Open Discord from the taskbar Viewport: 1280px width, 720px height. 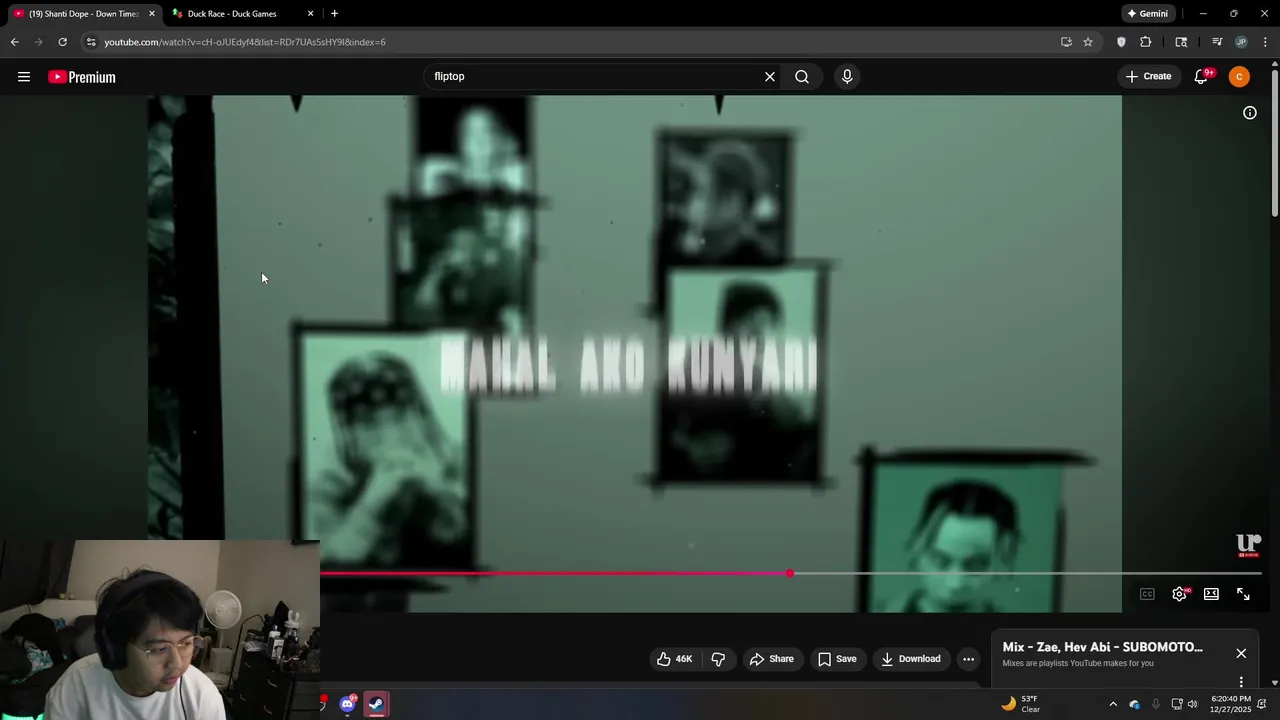pos(347,704)
